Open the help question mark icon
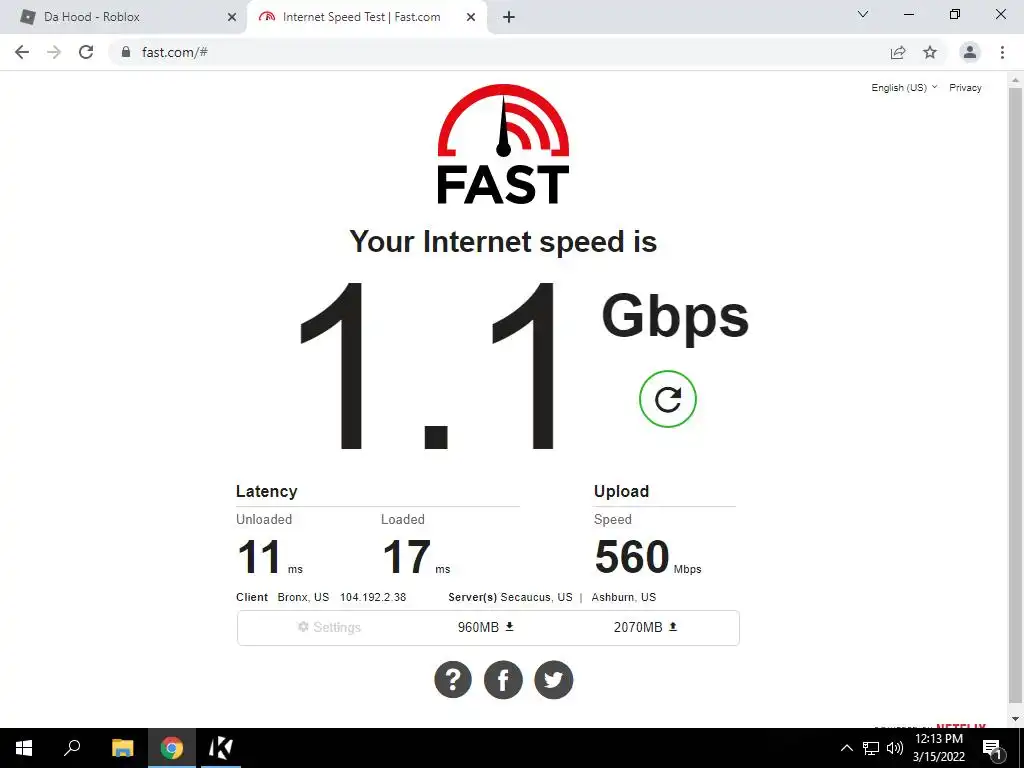This screenshot has height=768, width=1024. click(x=453, y=680)
